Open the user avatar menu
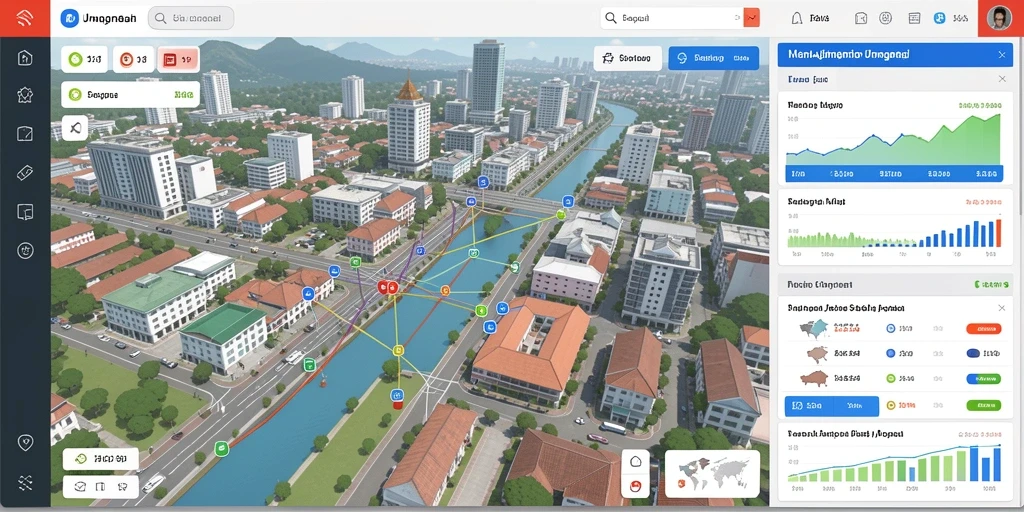The width and height of the screenshot is (1024, 512). 999,18
